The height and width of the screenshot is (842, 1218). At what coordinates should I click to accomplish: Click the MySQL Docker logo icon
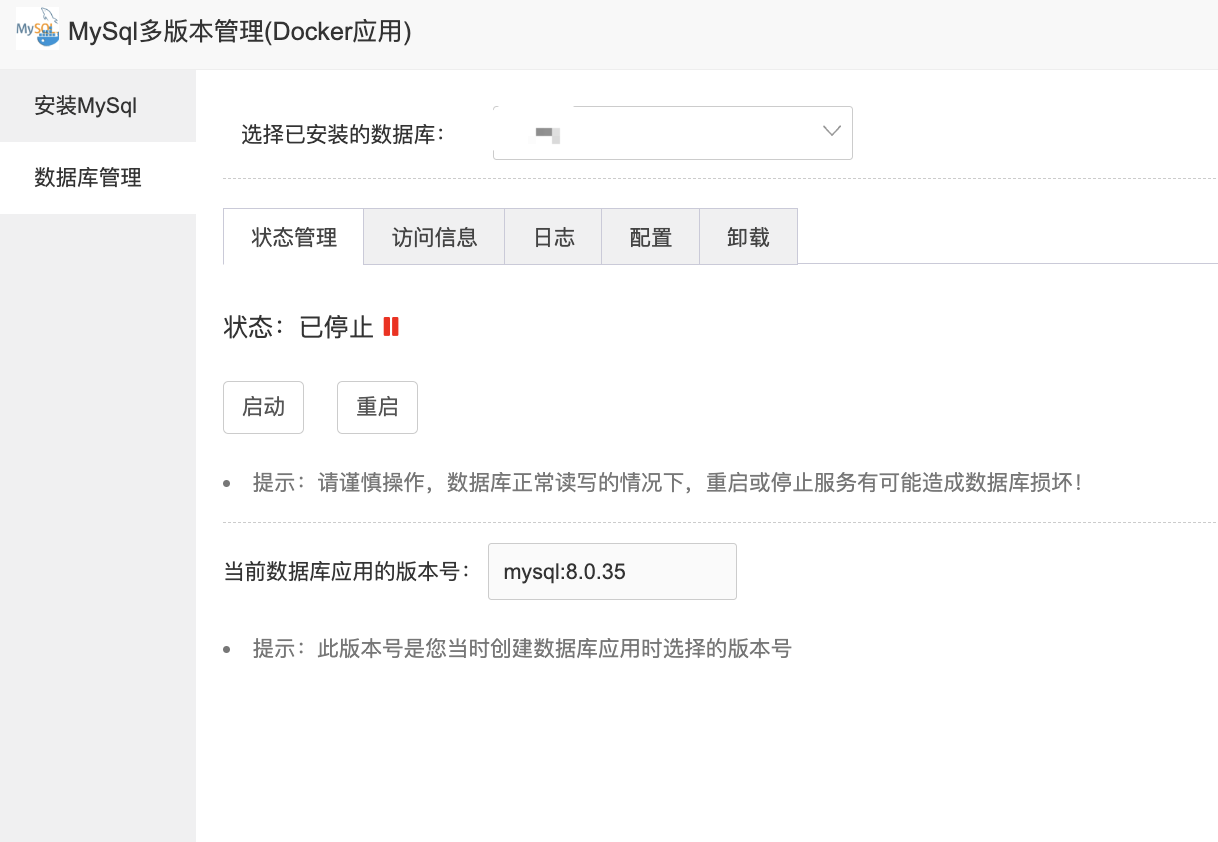[x=37, y=28]
